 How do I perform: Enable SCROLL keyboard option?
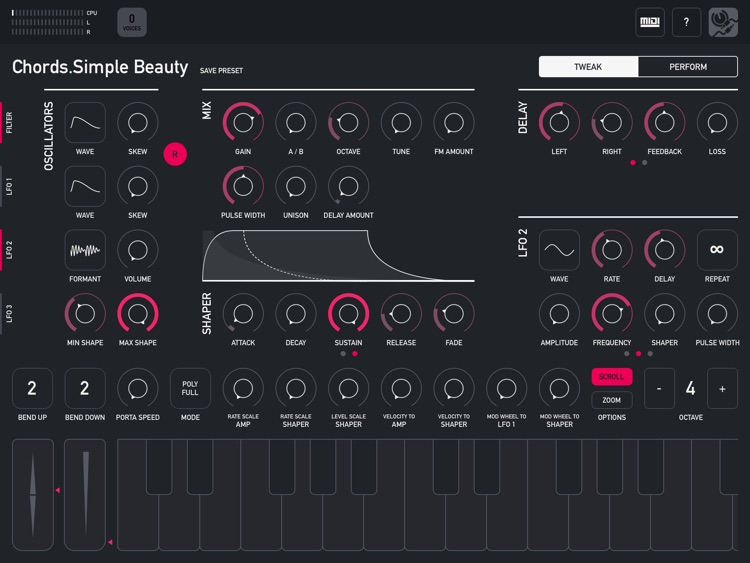point(612,376)
